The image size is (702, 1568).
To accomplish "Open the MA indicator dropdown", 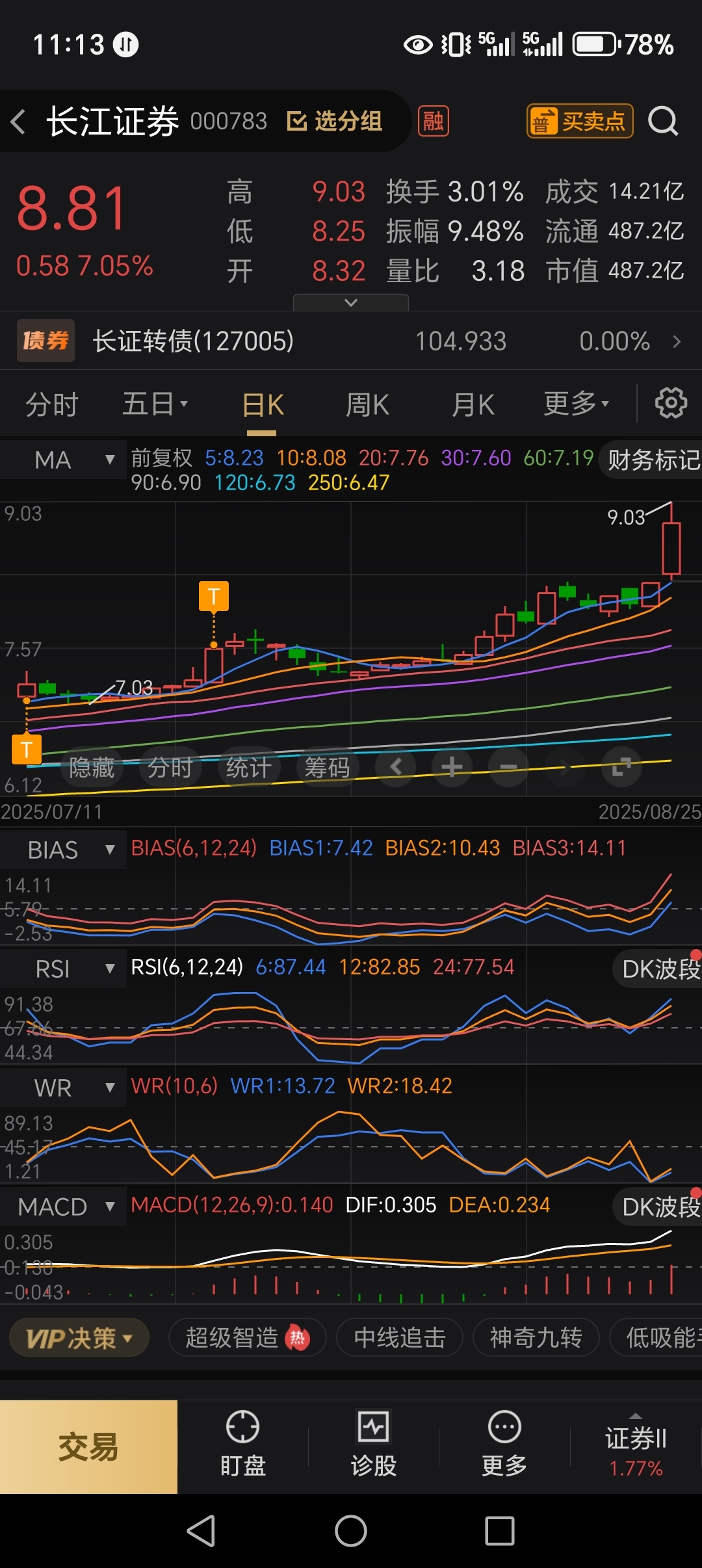I will click(64, 460).
